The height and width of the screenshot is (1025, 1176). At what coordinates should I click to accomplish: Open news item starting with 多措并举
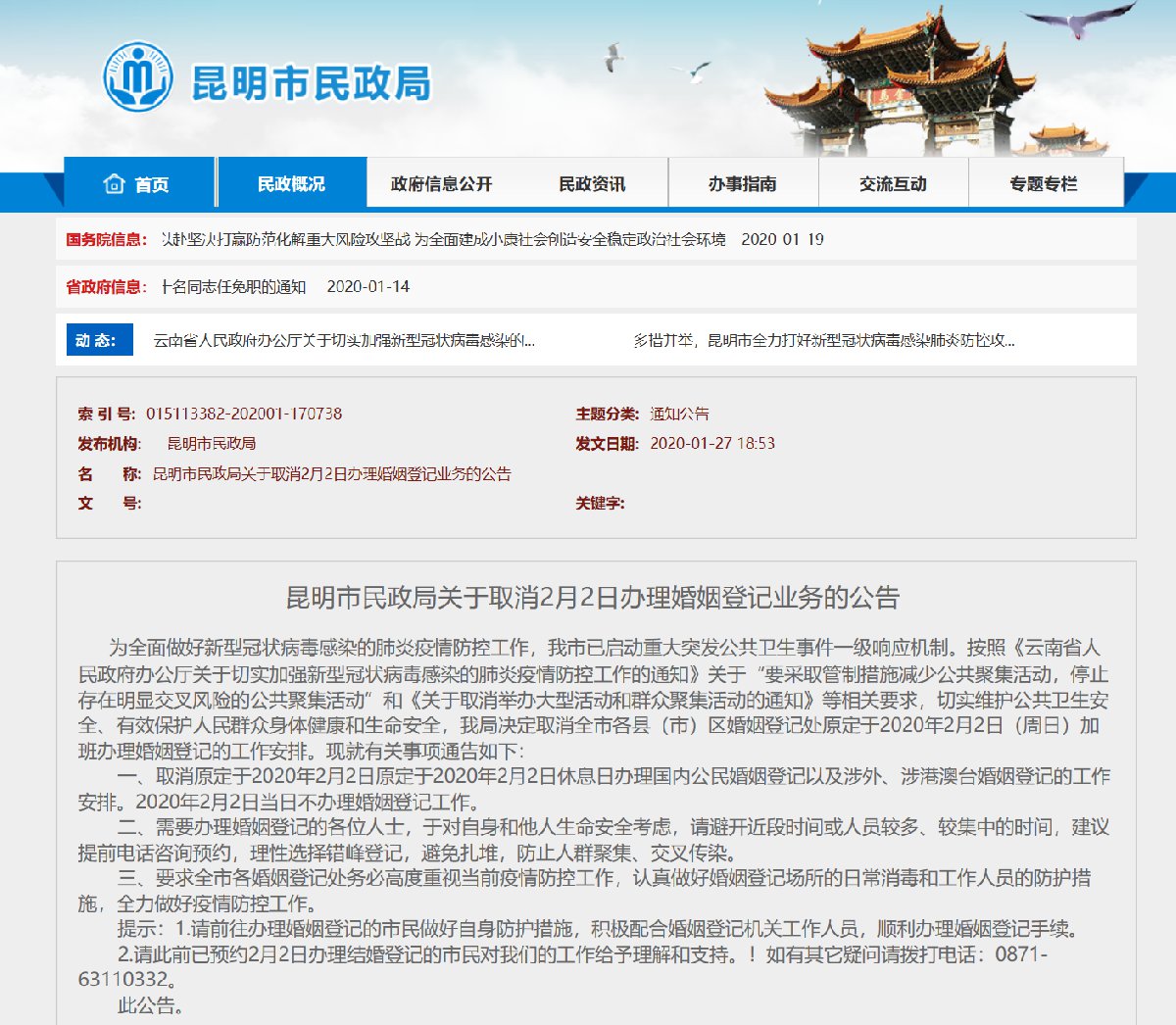(823, 341)
